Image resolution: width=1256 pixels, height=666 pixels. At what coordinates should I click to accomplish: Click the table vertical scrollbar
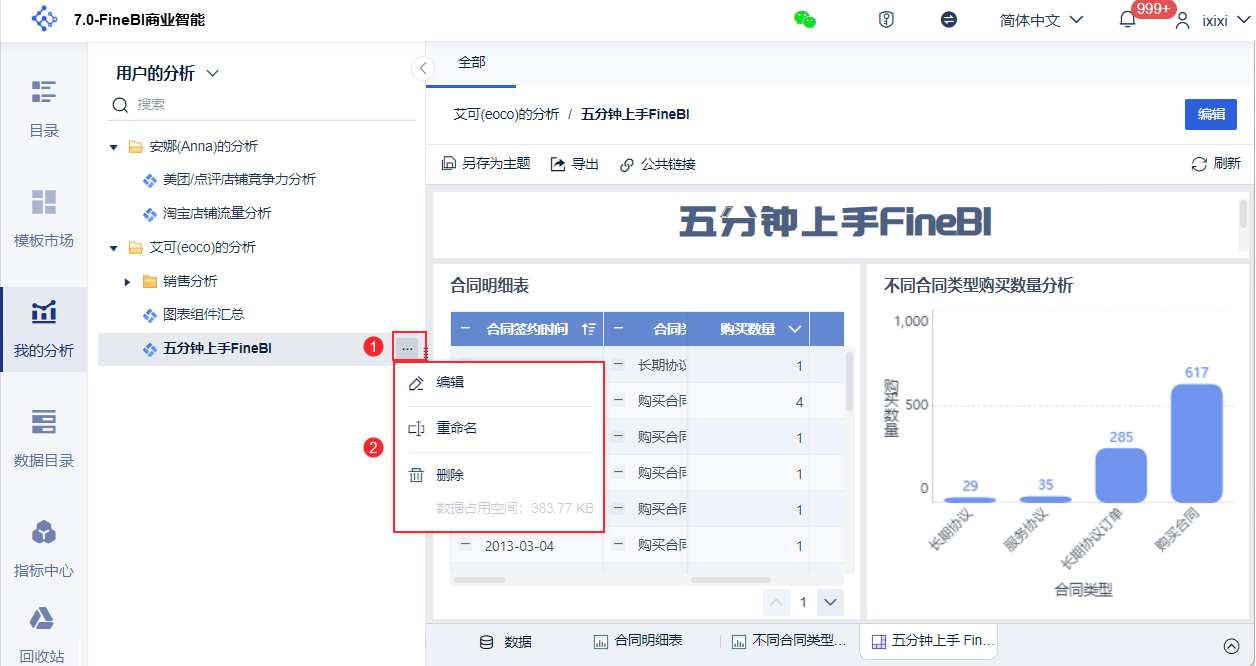(850, 381)
